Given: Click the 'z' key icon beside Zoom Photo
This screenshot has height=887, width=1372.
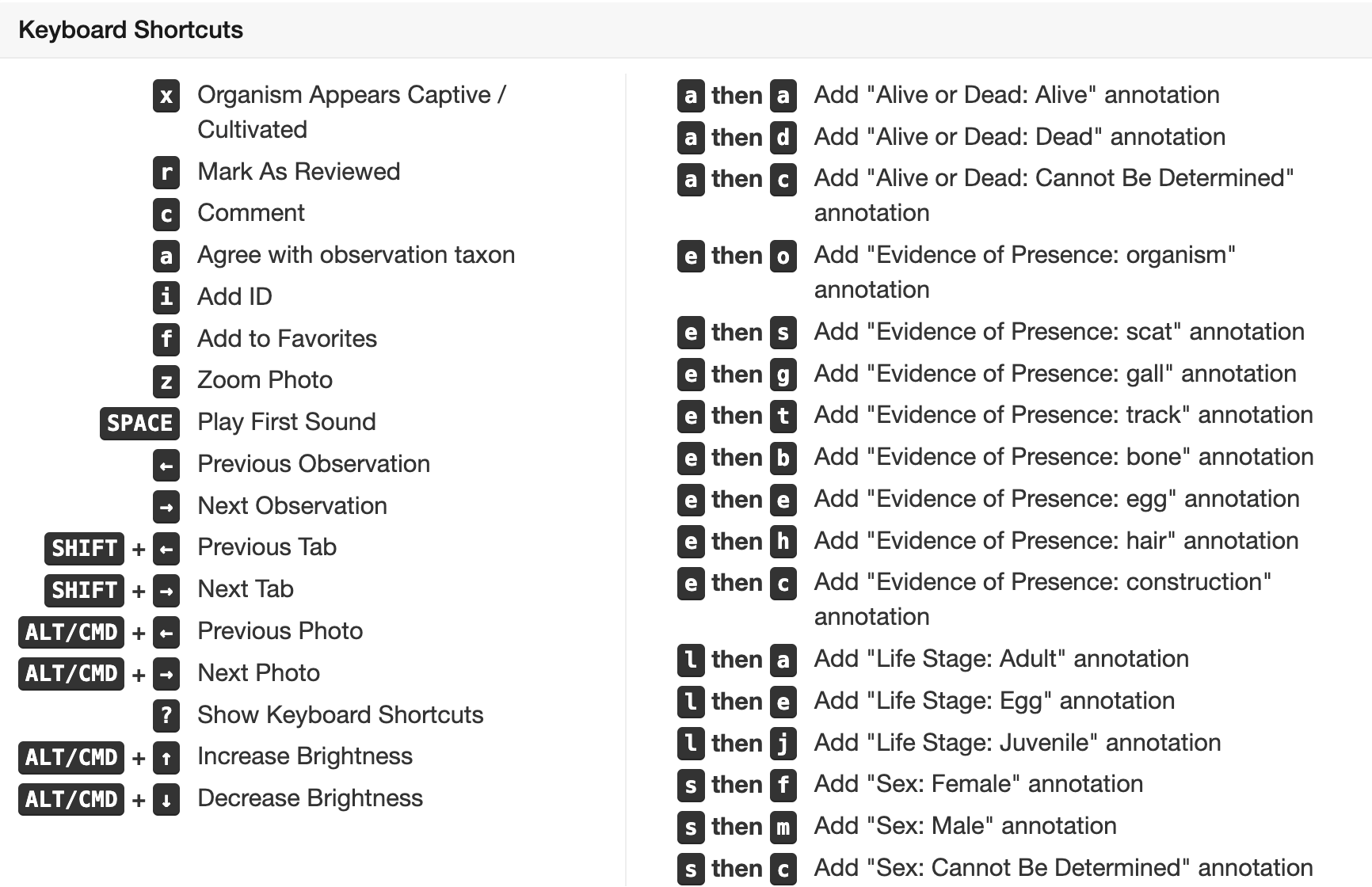Looking at the screenshot, I should [166, 381].
